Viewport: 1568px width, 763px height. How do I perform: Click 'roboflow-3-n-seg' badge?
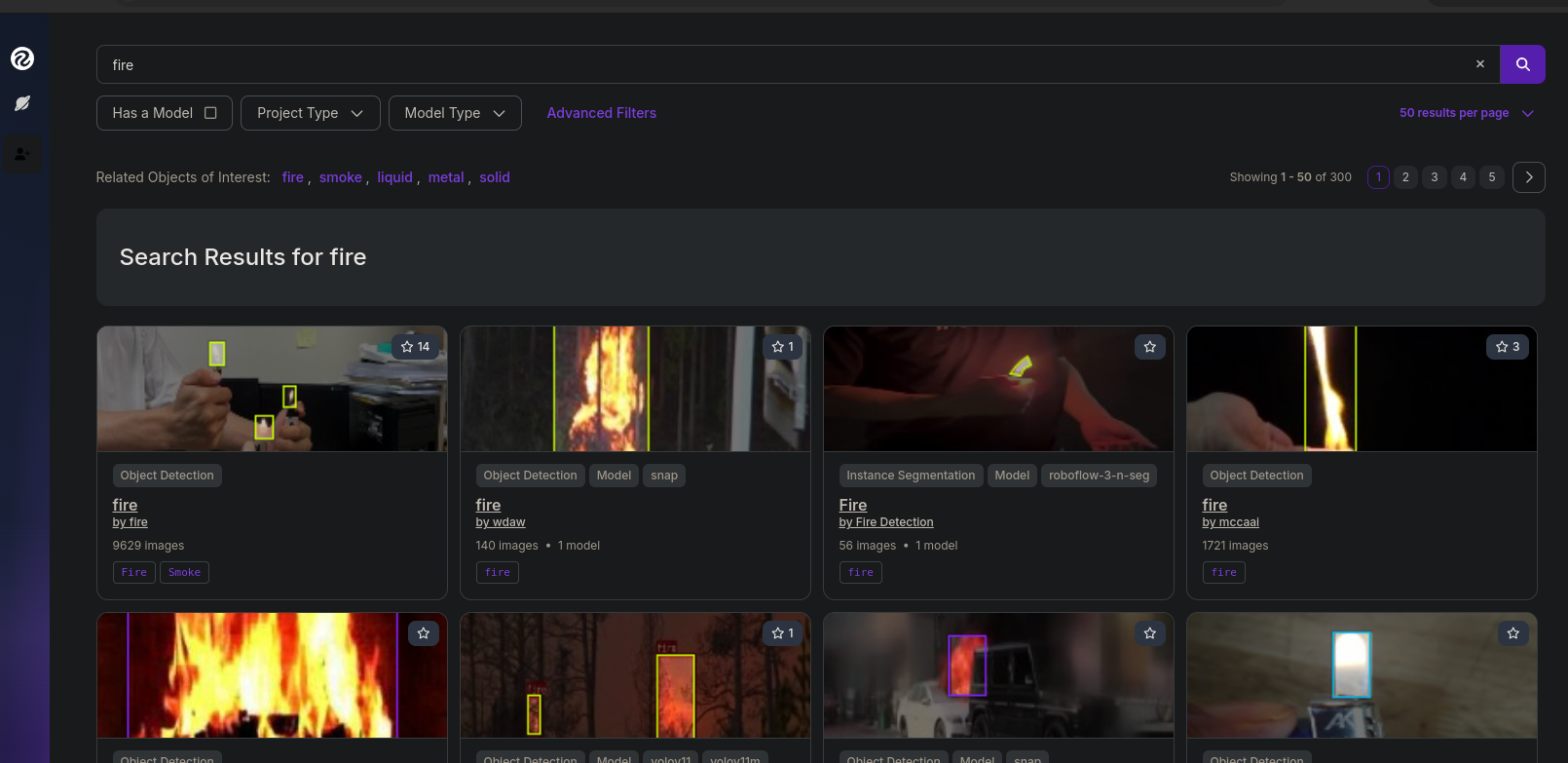1100,476
